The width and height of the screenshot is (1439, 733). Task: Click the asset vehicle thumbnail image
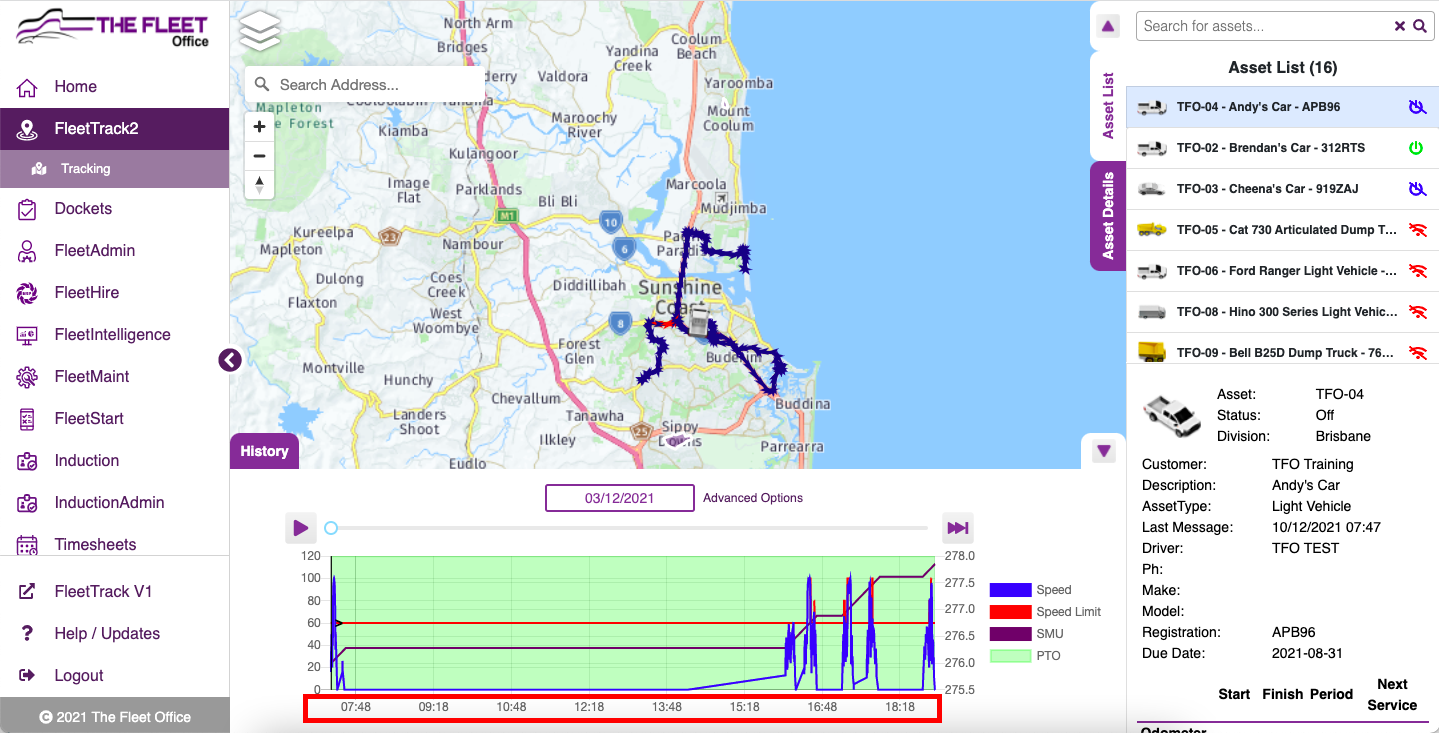point(1171,415)
